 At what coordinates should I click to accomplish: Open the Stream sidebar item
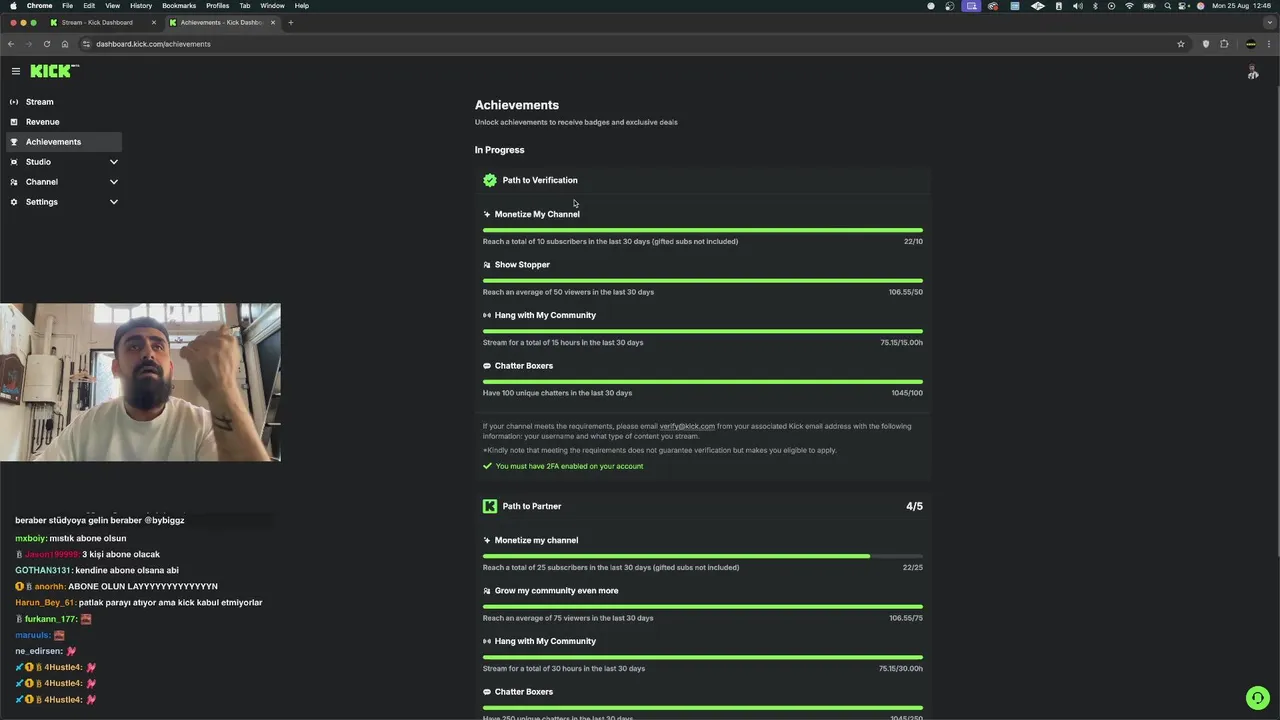point(64,102)
